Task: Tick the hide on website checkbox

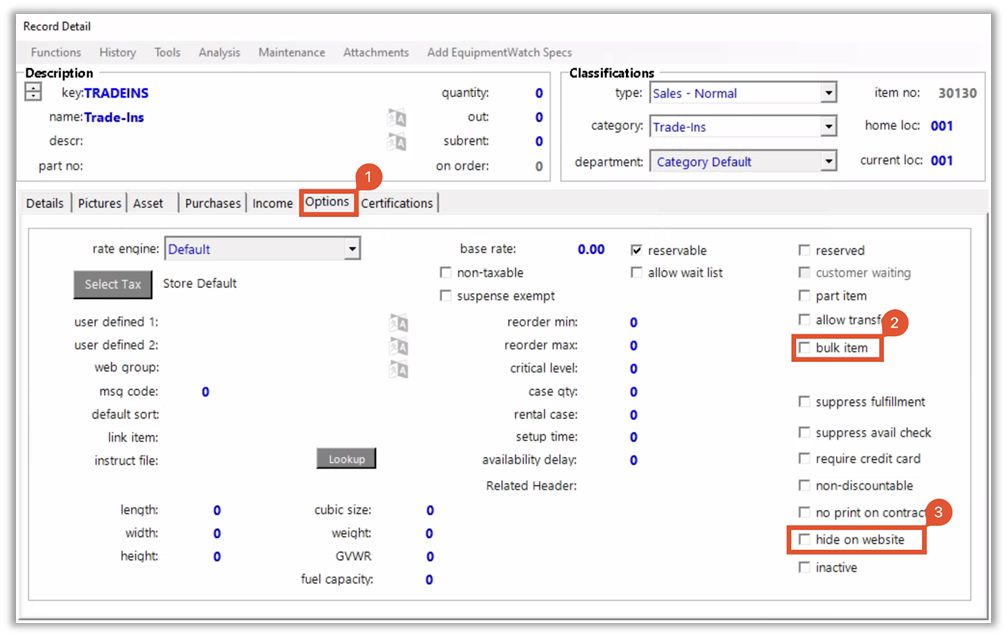Action: [805, 540]
